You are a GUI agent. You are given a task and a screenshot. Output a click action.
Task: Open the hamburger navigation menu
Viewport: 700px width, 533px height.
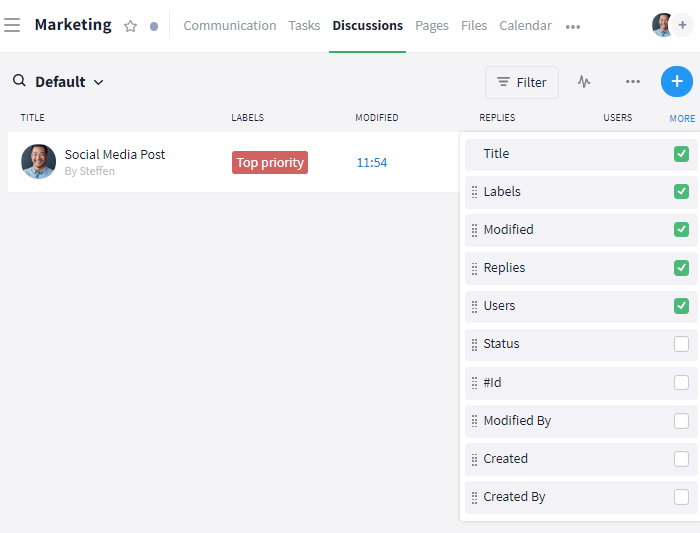tap(12, 25)
